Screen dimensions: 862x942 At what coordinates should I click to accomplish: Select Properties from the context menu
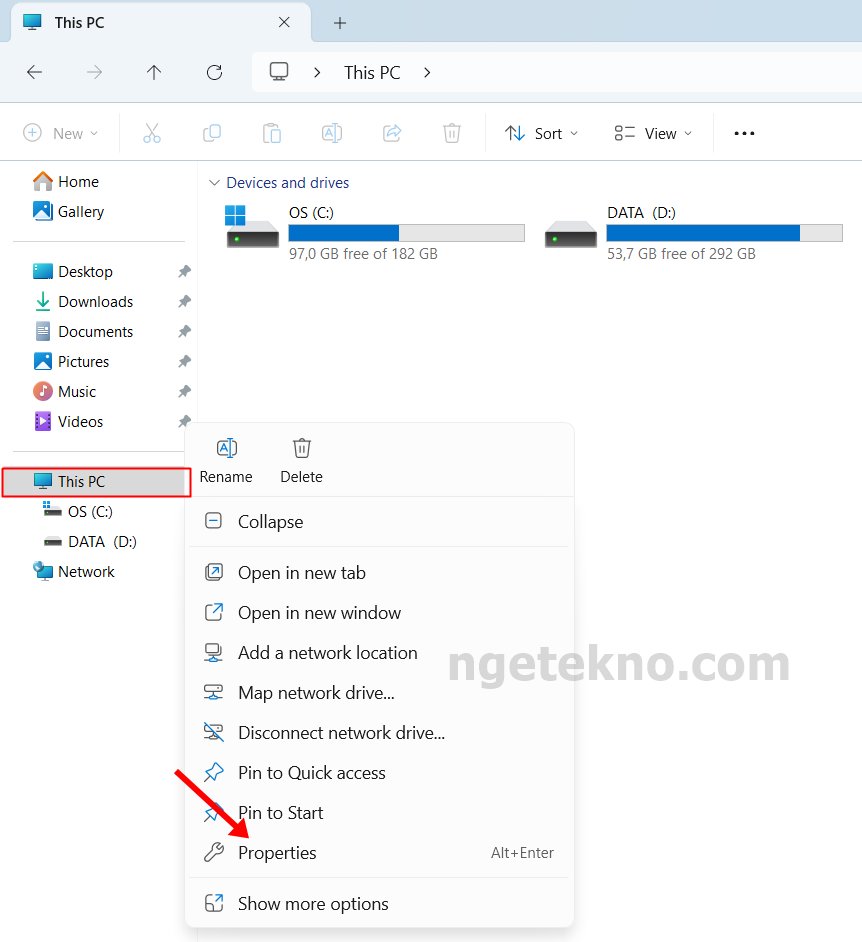[277, 853]
